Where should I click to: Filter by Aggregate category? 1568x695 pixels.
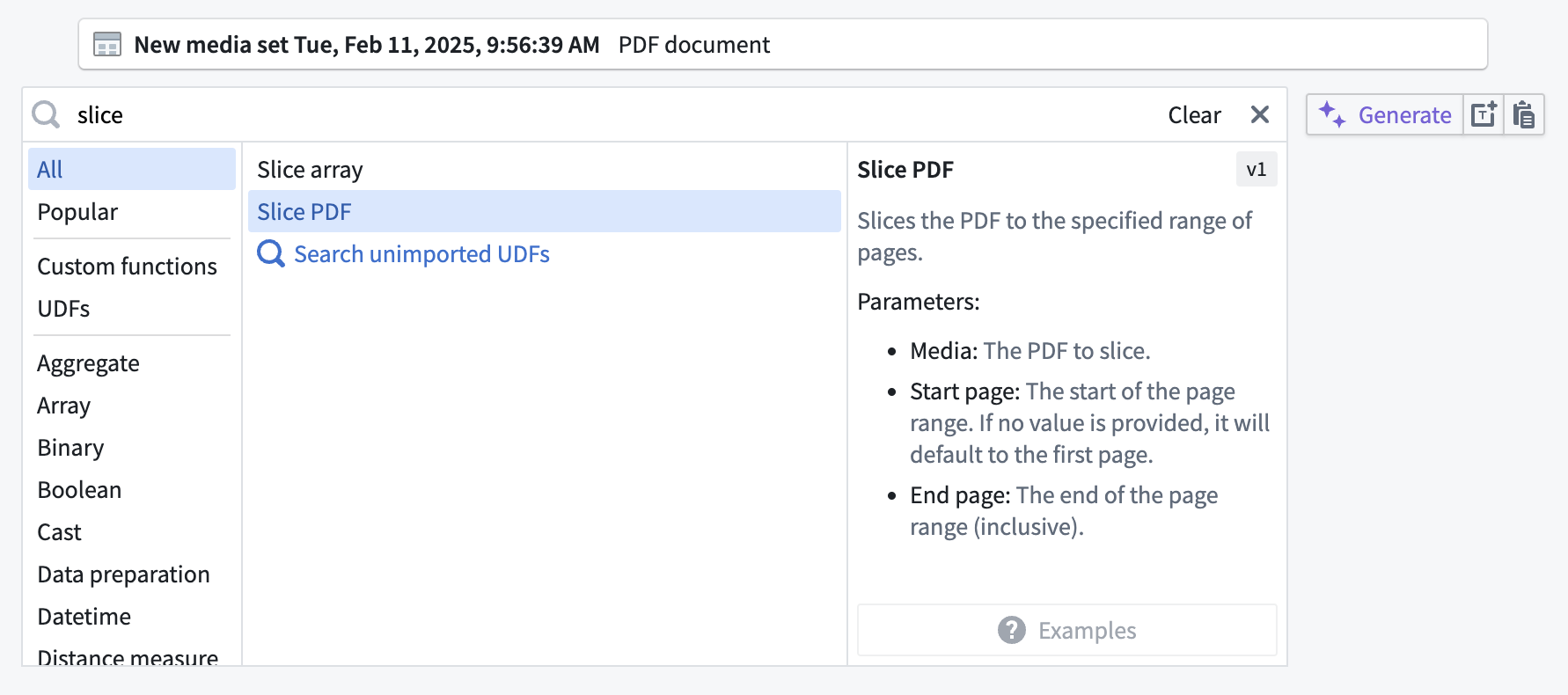[88, 363]
